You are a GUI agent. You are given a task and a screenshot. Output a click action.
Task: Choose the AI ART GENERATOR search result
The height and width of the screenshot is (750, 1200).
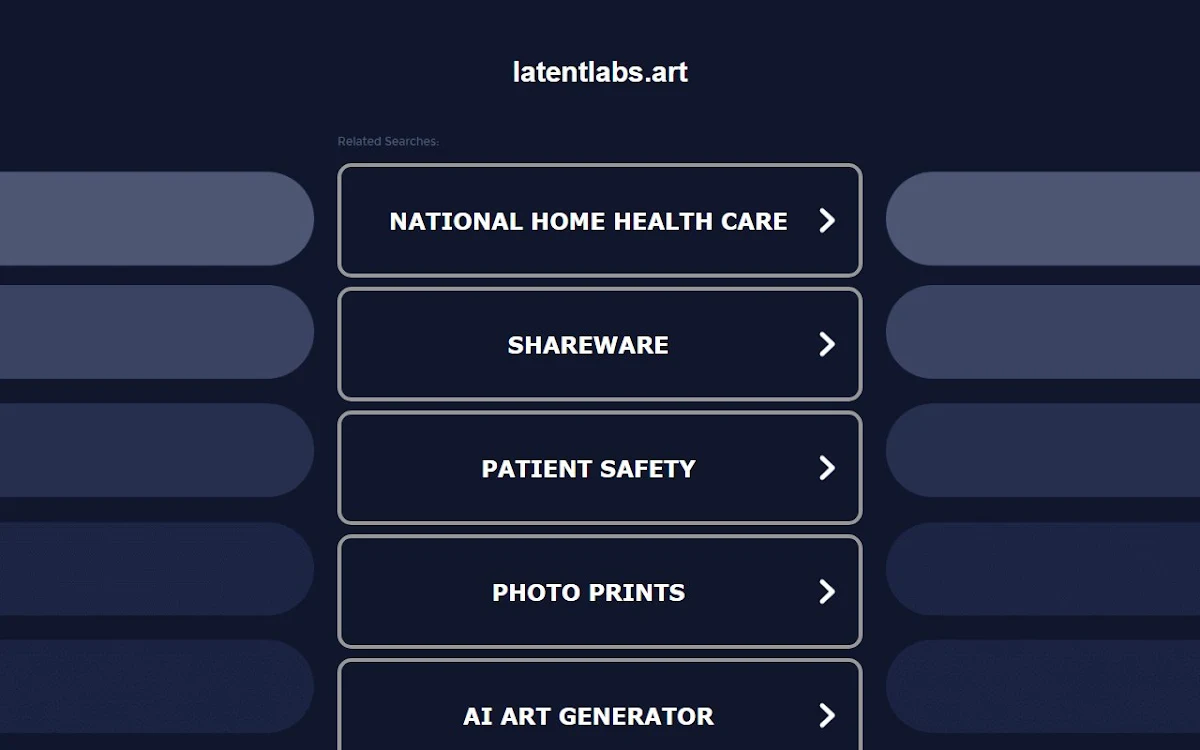coord(600,705)
